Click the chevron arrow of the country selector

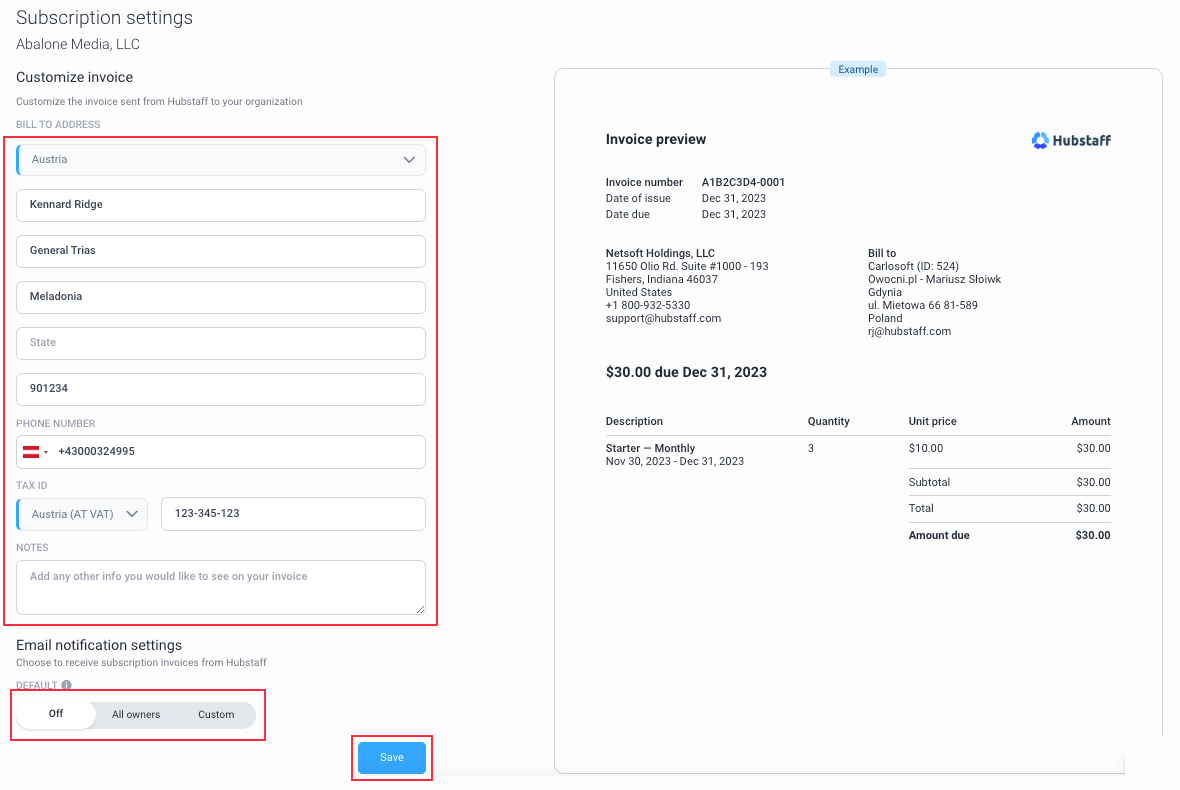point(409,160)
